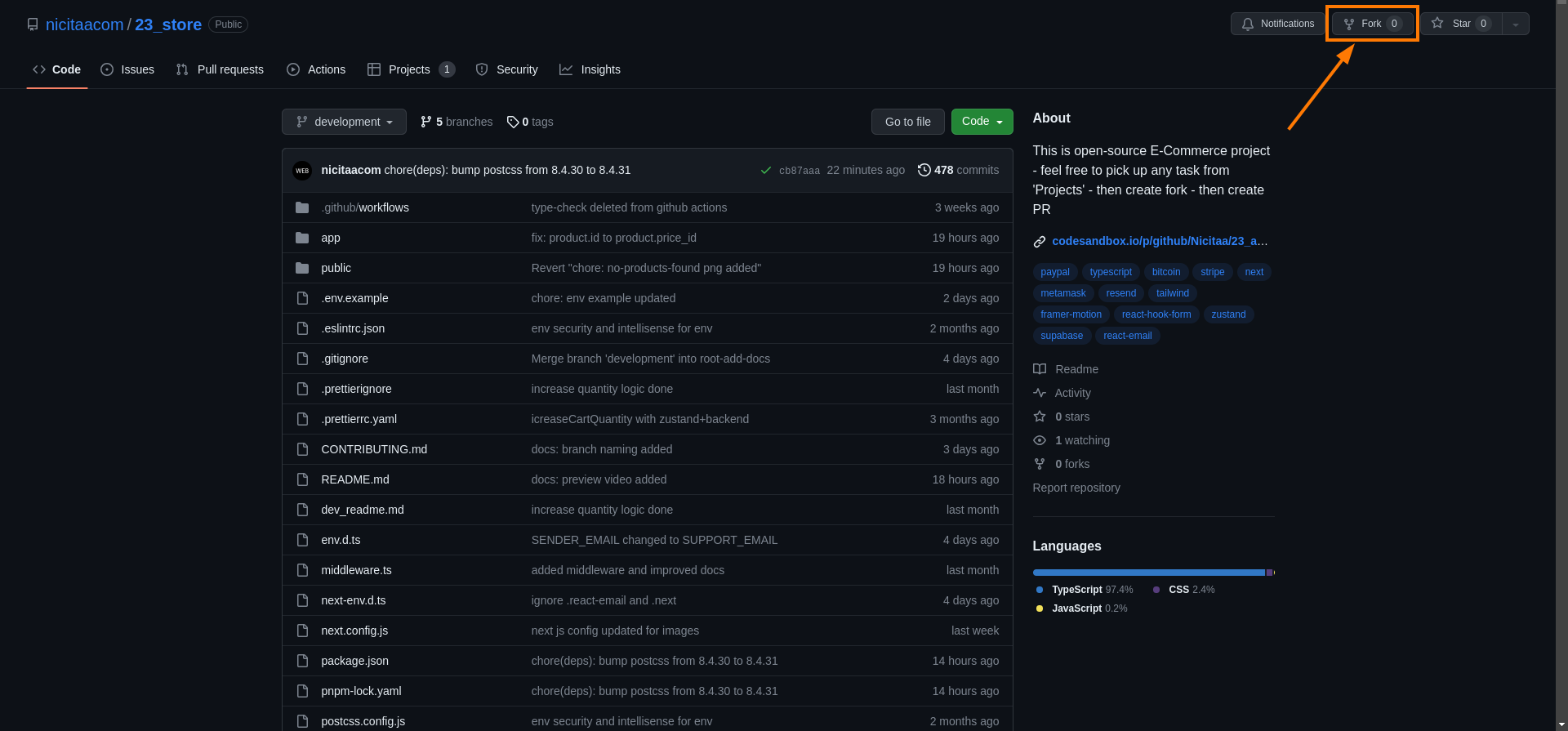Switch to the Security tab
Viewport: 1568px width, 731px height.
point(506,69)
